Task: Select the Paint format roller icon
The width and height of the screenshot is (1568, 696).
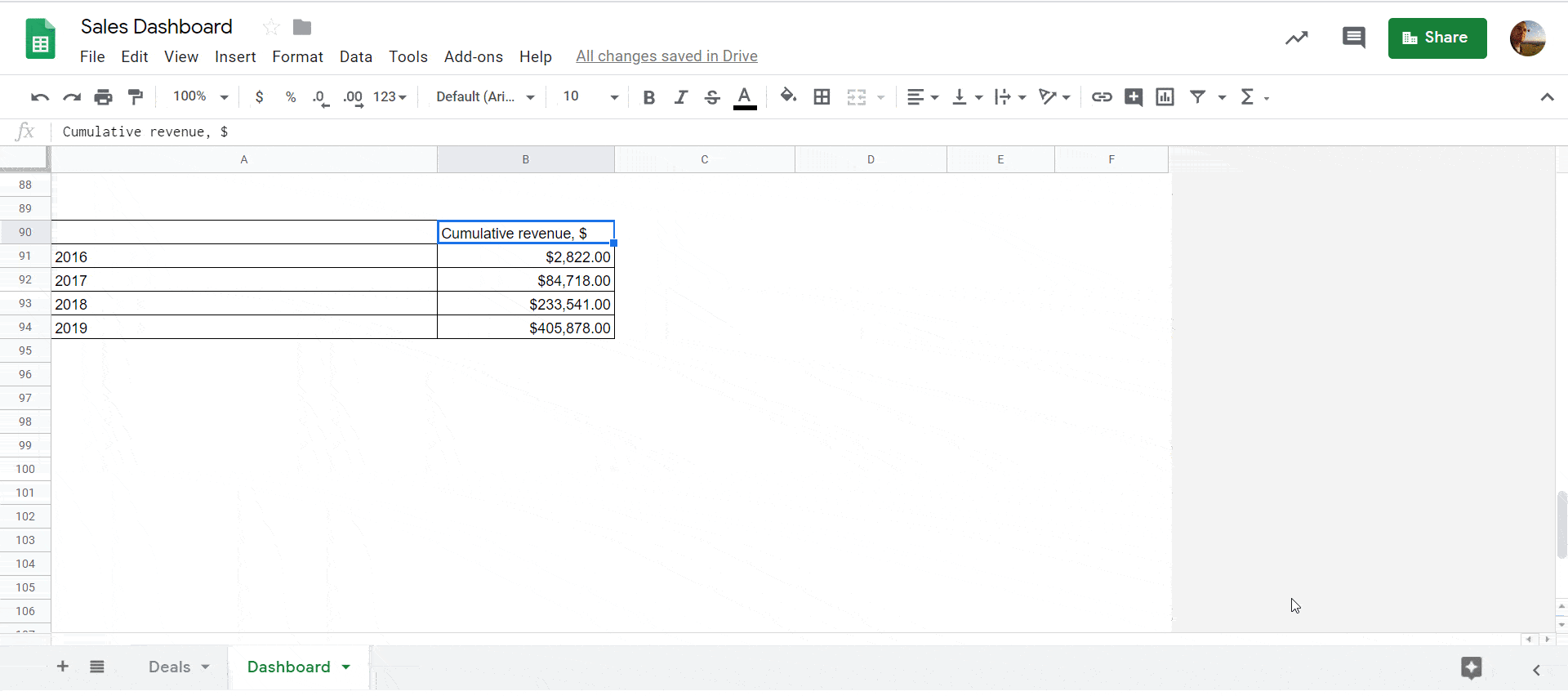Action: click(x=136, y=97)
